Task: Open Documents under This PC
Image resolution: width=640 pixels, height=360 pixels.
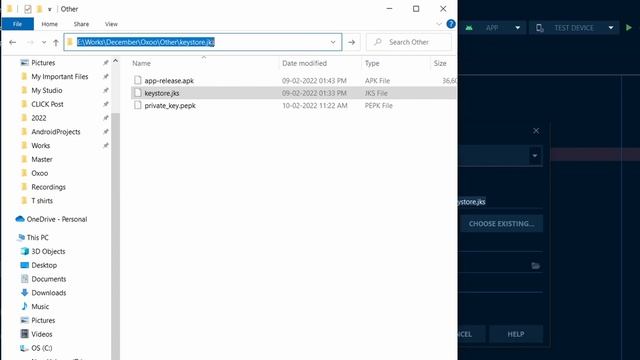Action: coord(49,279)
